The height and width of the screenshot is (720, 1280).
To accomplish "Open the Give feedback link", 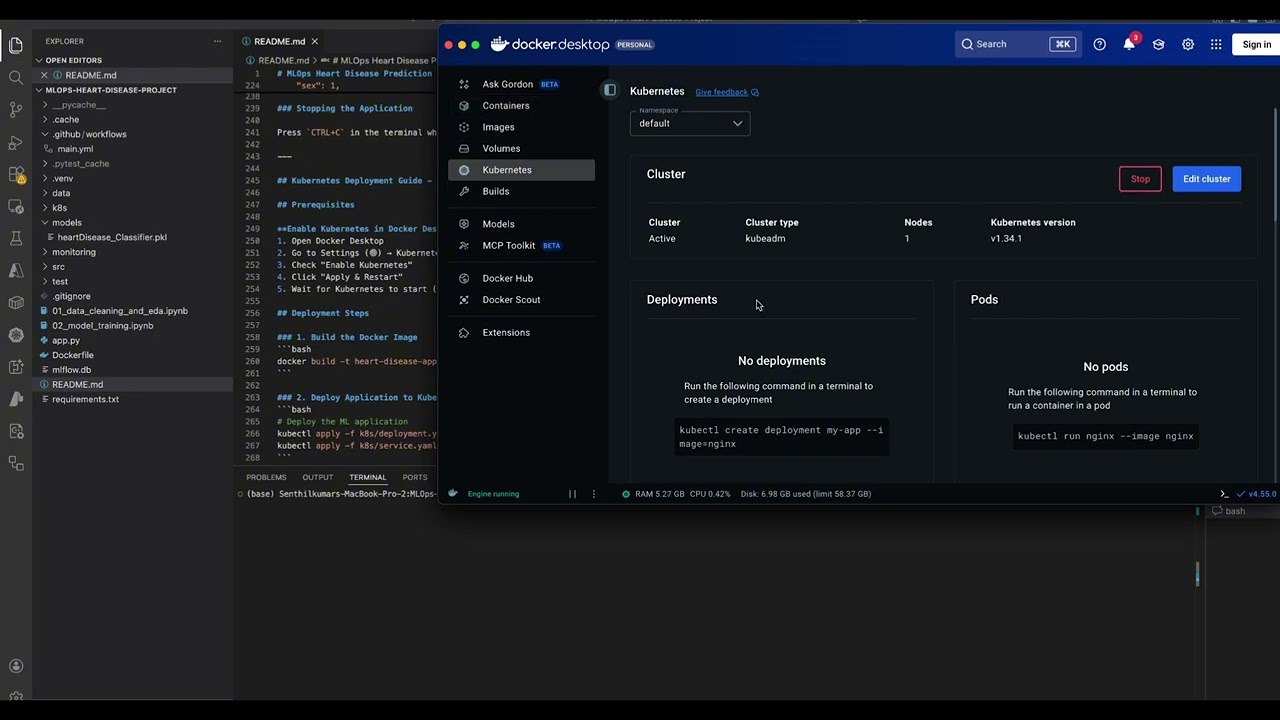I will click(x=726, y=92).
